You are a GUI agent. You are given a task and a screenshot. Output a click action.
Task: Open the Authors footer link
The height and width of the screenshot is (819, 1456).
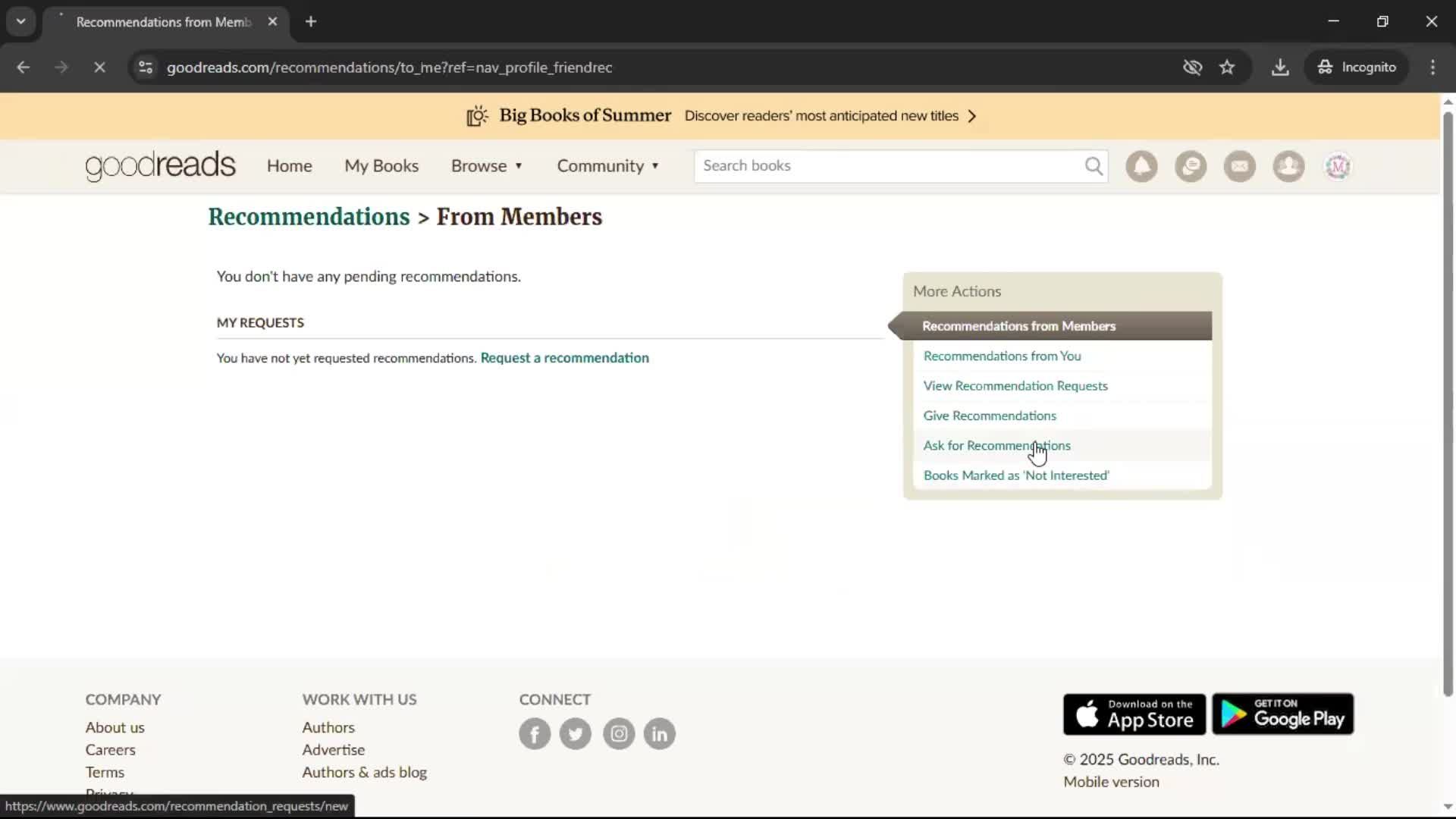point(328,727)
